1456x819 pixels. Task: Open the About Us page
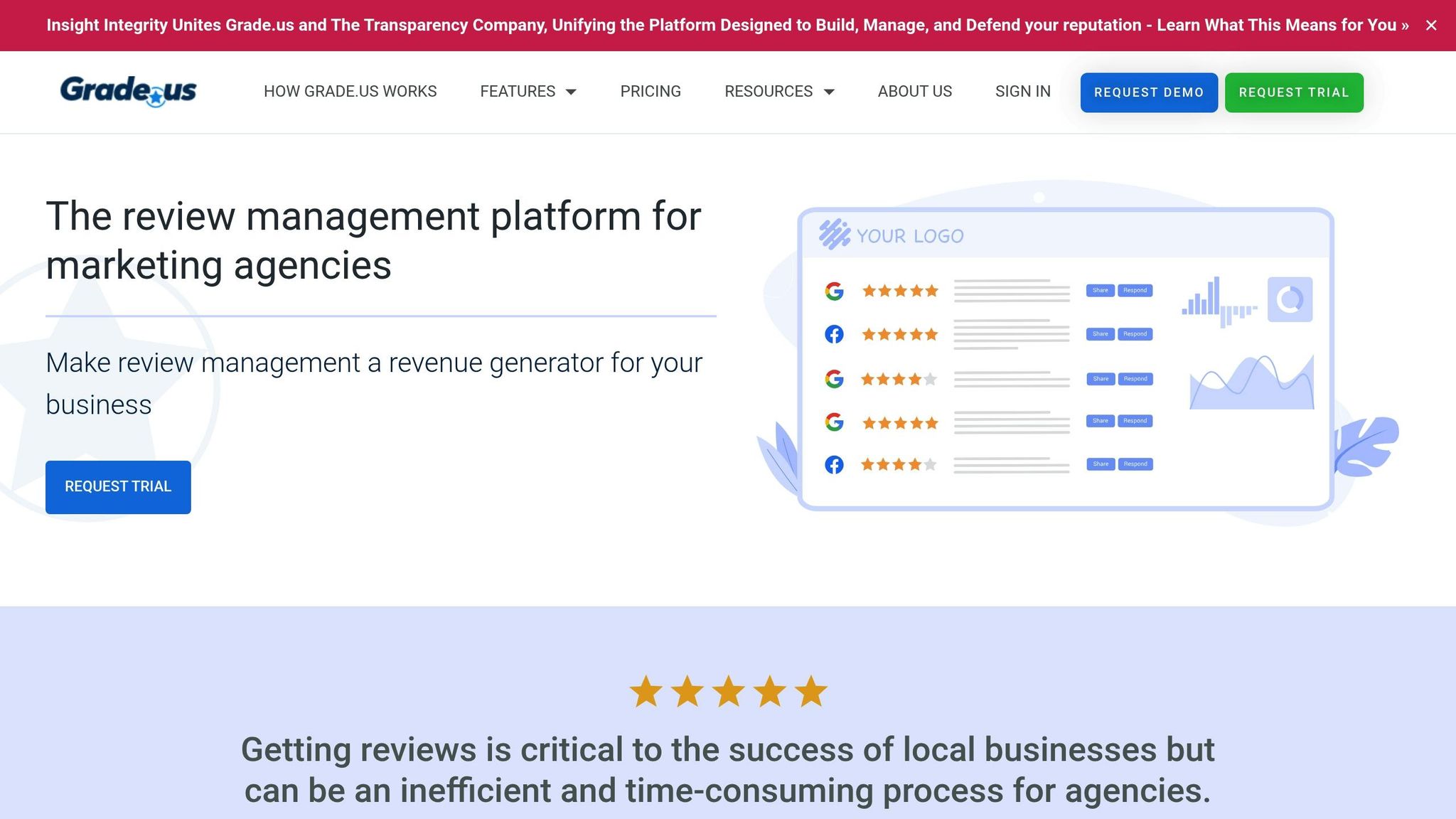[914, 92]
